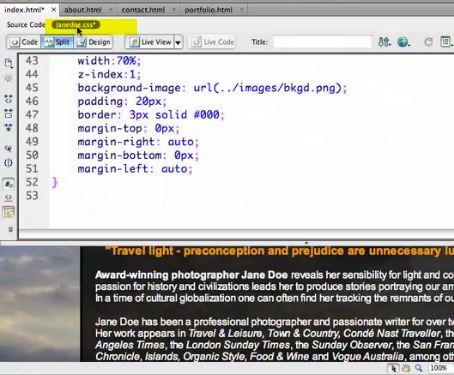
Task: Switch to Split view
Action: [x=57, y=42]
